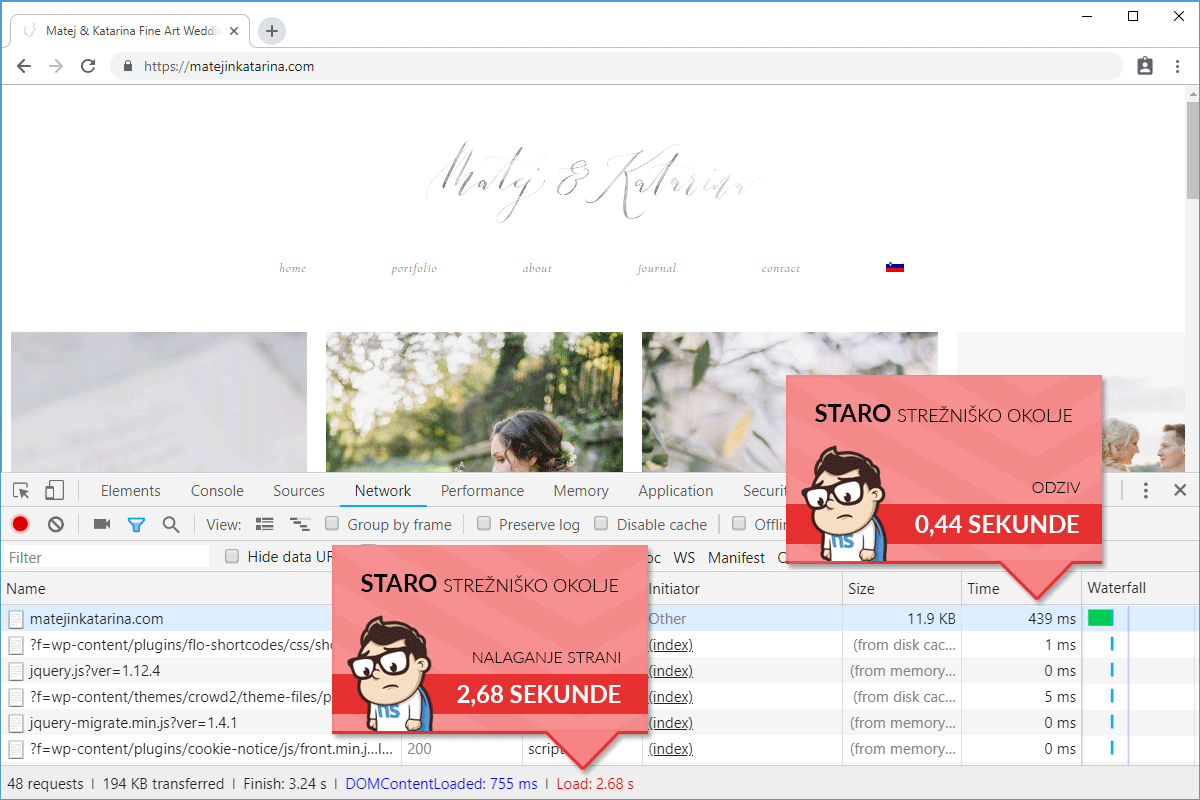This screenshot has height=800, width=1200.
Task: Stop network recording with red button
Action: point(21,524)
